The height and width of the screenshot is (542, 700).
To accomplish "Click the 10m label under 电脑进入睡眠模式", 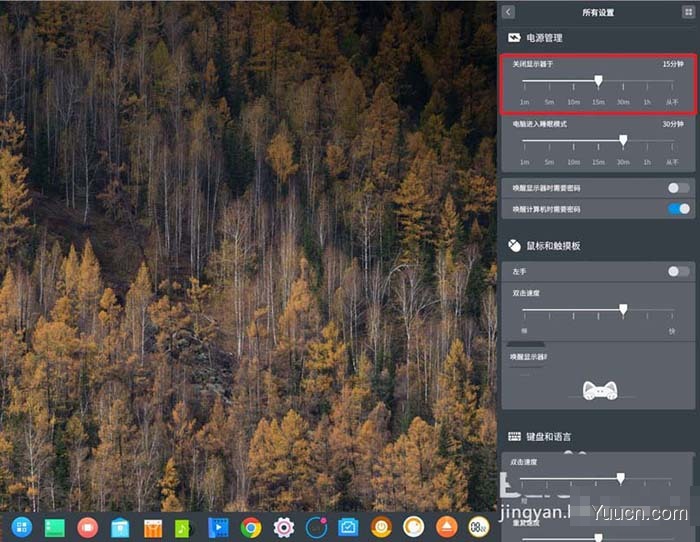I will [x=574, y=162].
